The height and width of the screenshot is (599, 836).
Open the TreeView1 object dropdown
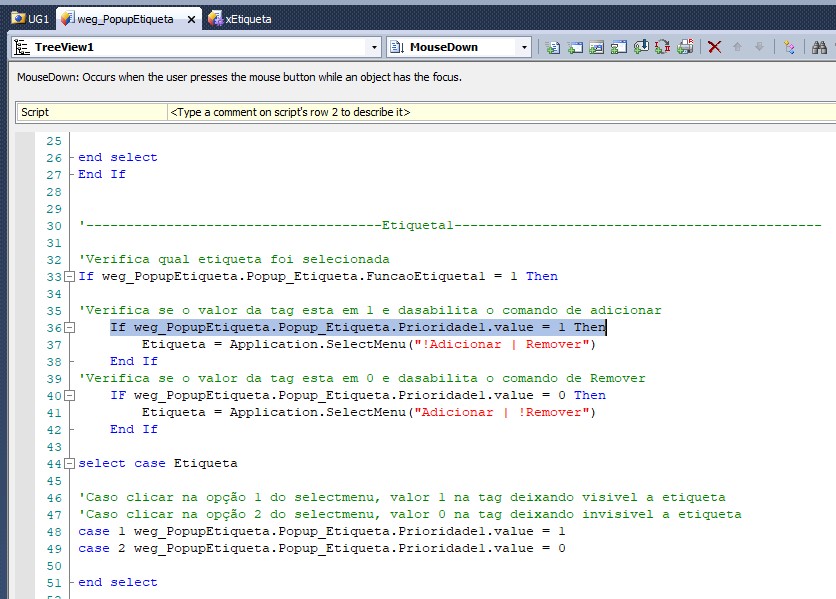coord(375,47)
